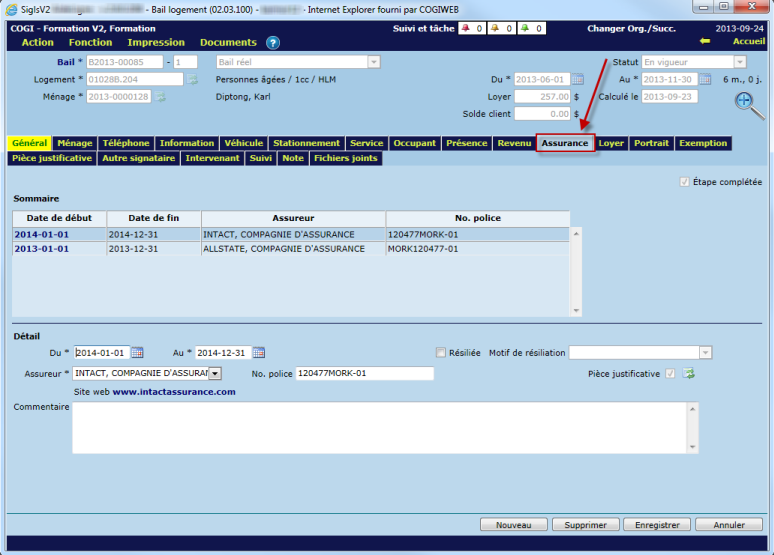Viewport: 774px width, 555px height.
Task: Click in the No. police field
Action: [x=364, y=374]
